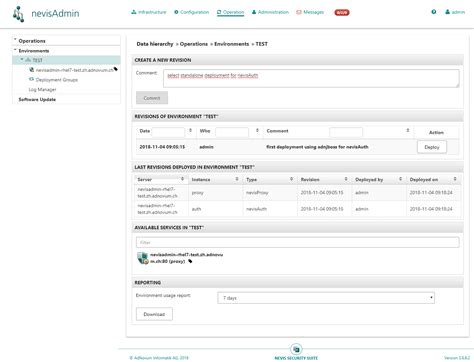Click the Operations breadcrumb link
The image size is (474, 362).
[x=194, y=44]
